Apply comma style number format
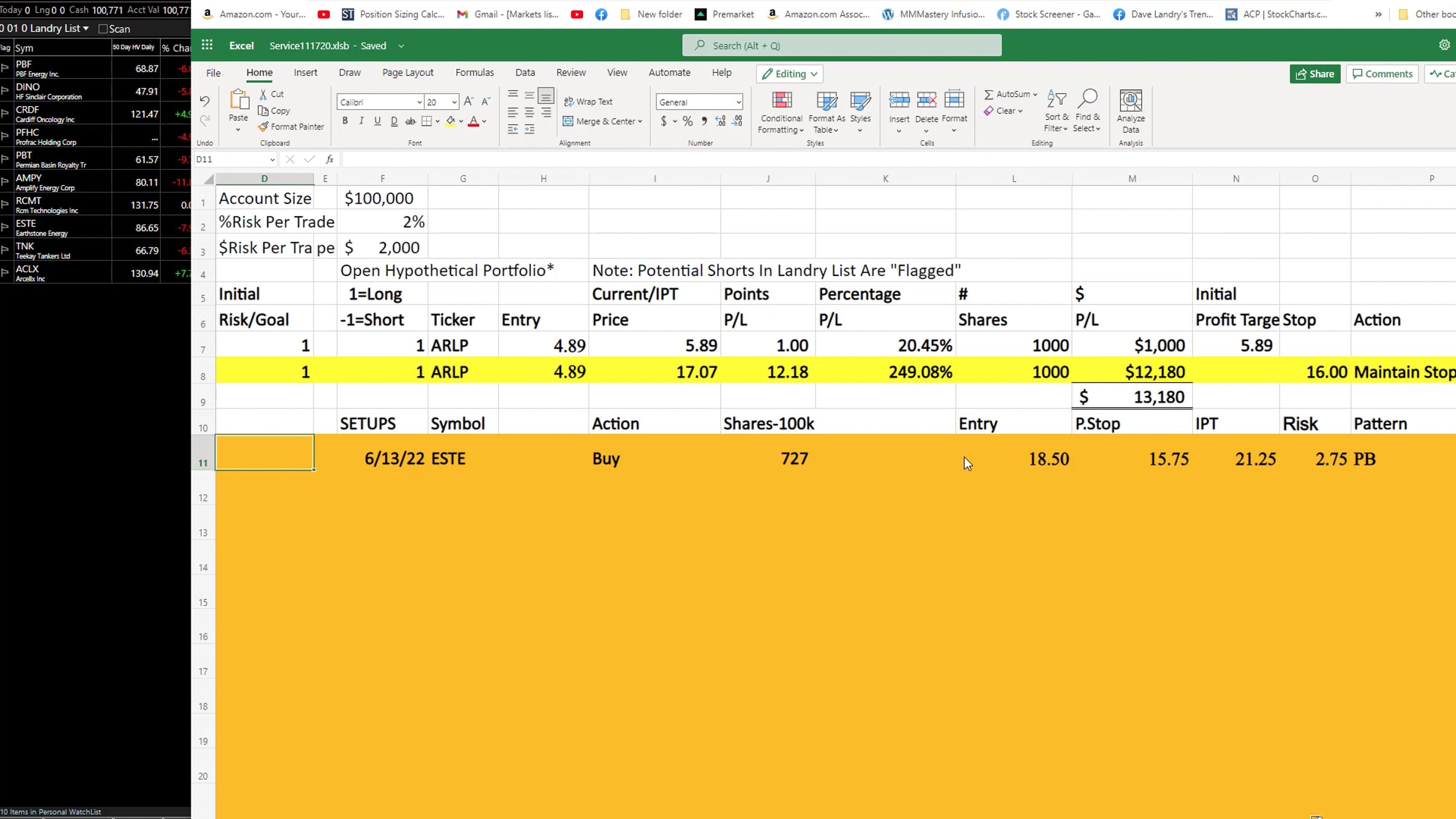Image resolution: width=1456 pixels, height=819 pixels. (704, 121)
